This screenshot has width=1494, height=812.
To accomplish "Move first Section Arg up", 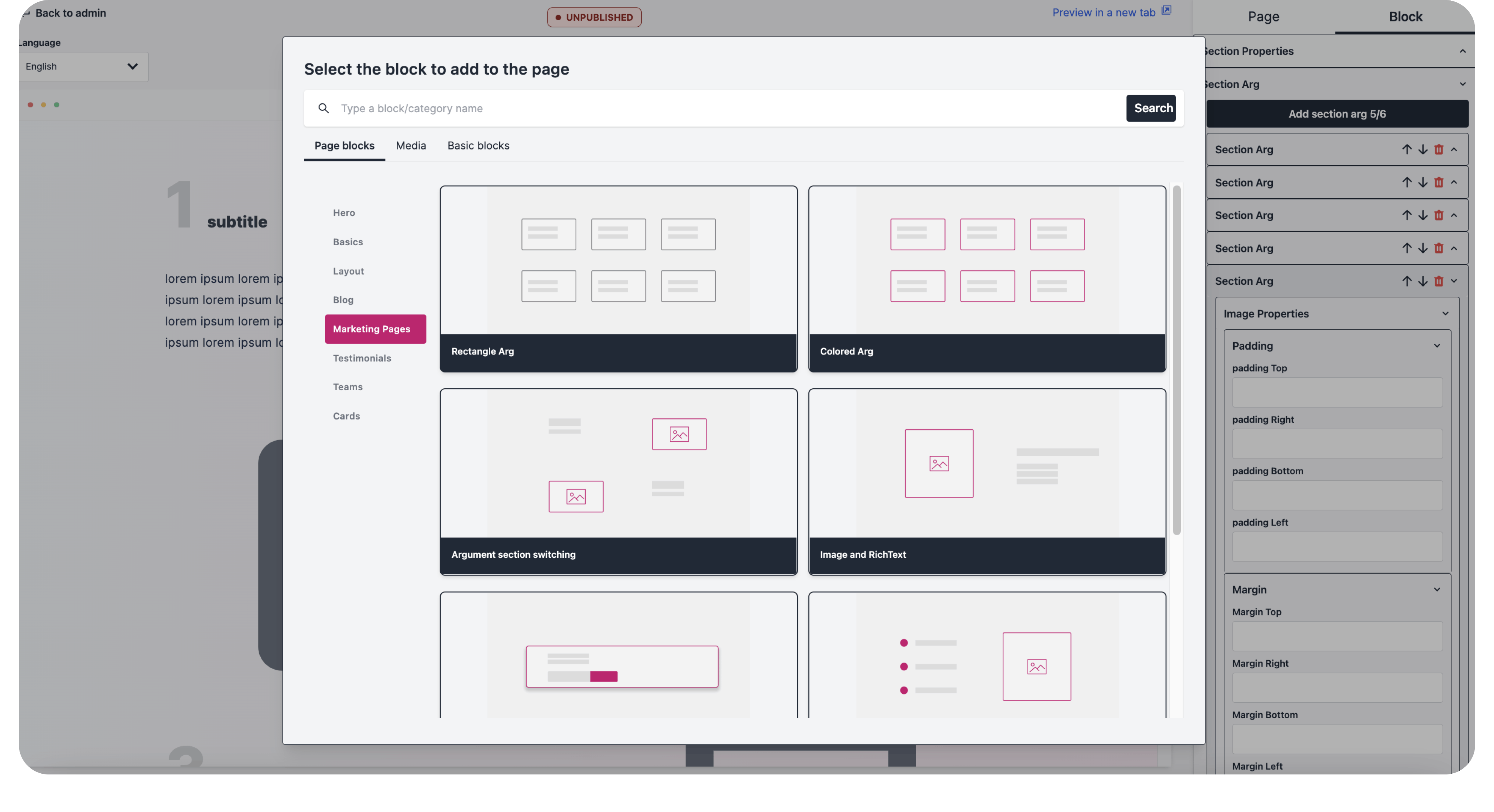I will [x=1407, y=149].
